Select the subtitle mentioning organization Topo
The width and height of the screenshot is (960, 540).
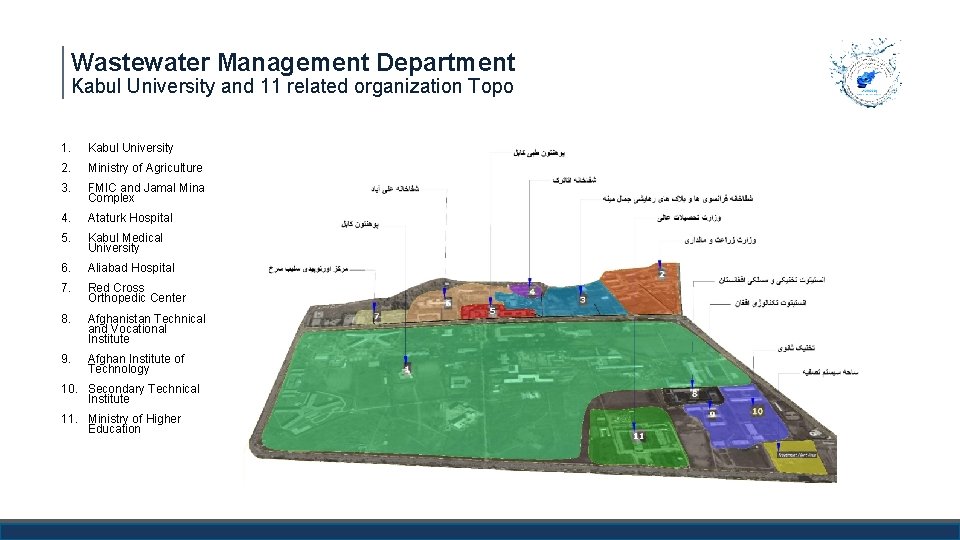click(292, 86)
